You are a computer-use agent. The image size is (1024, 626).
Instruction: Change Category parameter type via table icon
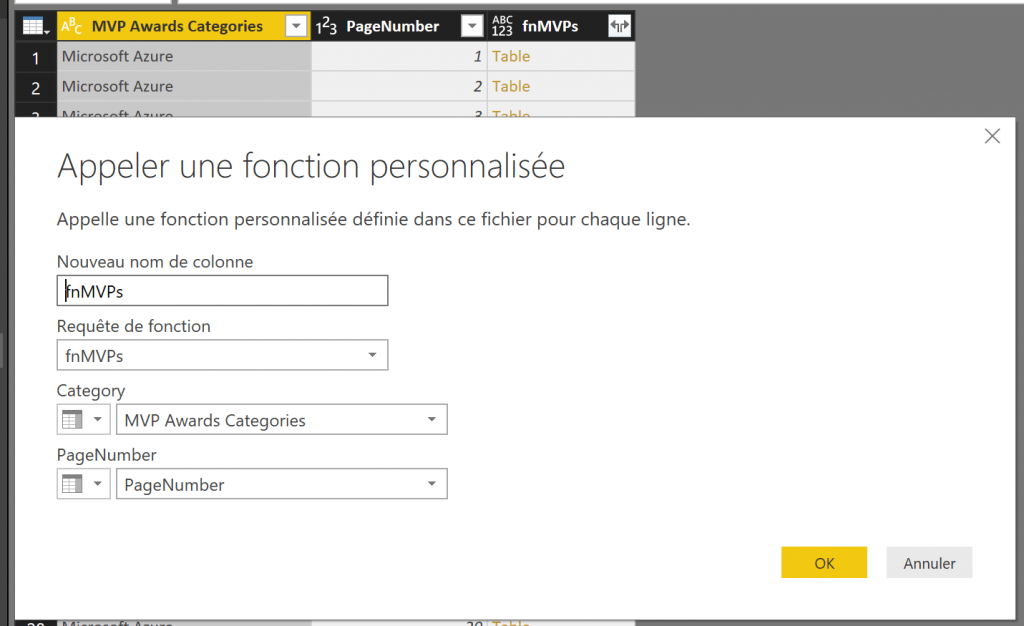[83, 419]
